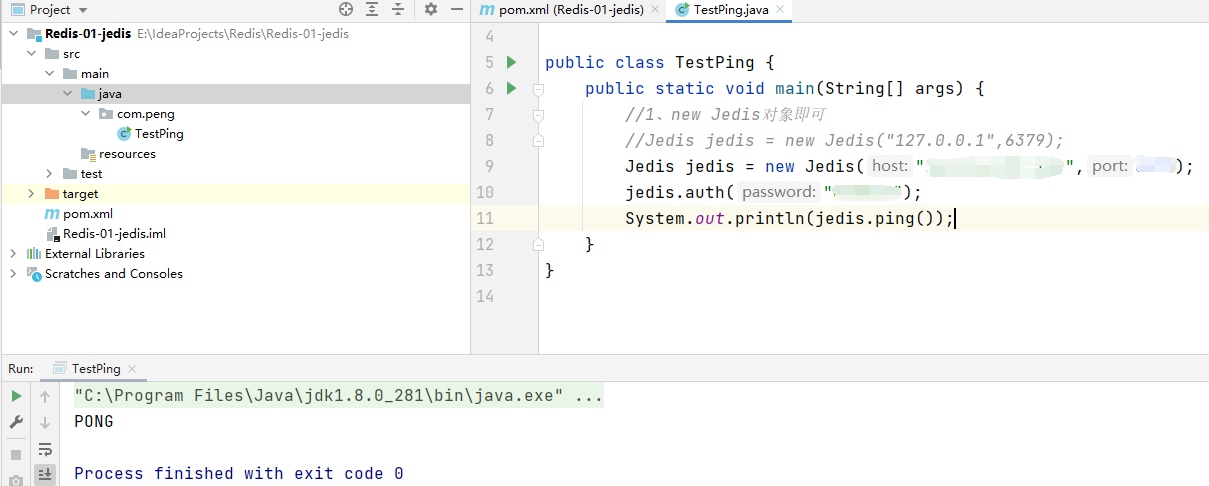
Task: Click the 'Run:' panel label
Action: coord(21,369)
